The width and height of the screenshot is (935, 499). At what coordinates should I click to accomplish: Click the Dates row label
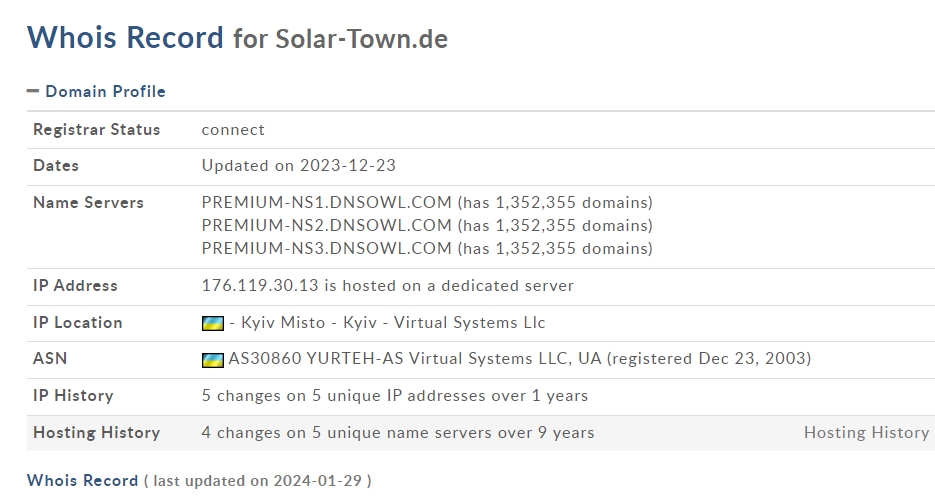pos(56,165)
